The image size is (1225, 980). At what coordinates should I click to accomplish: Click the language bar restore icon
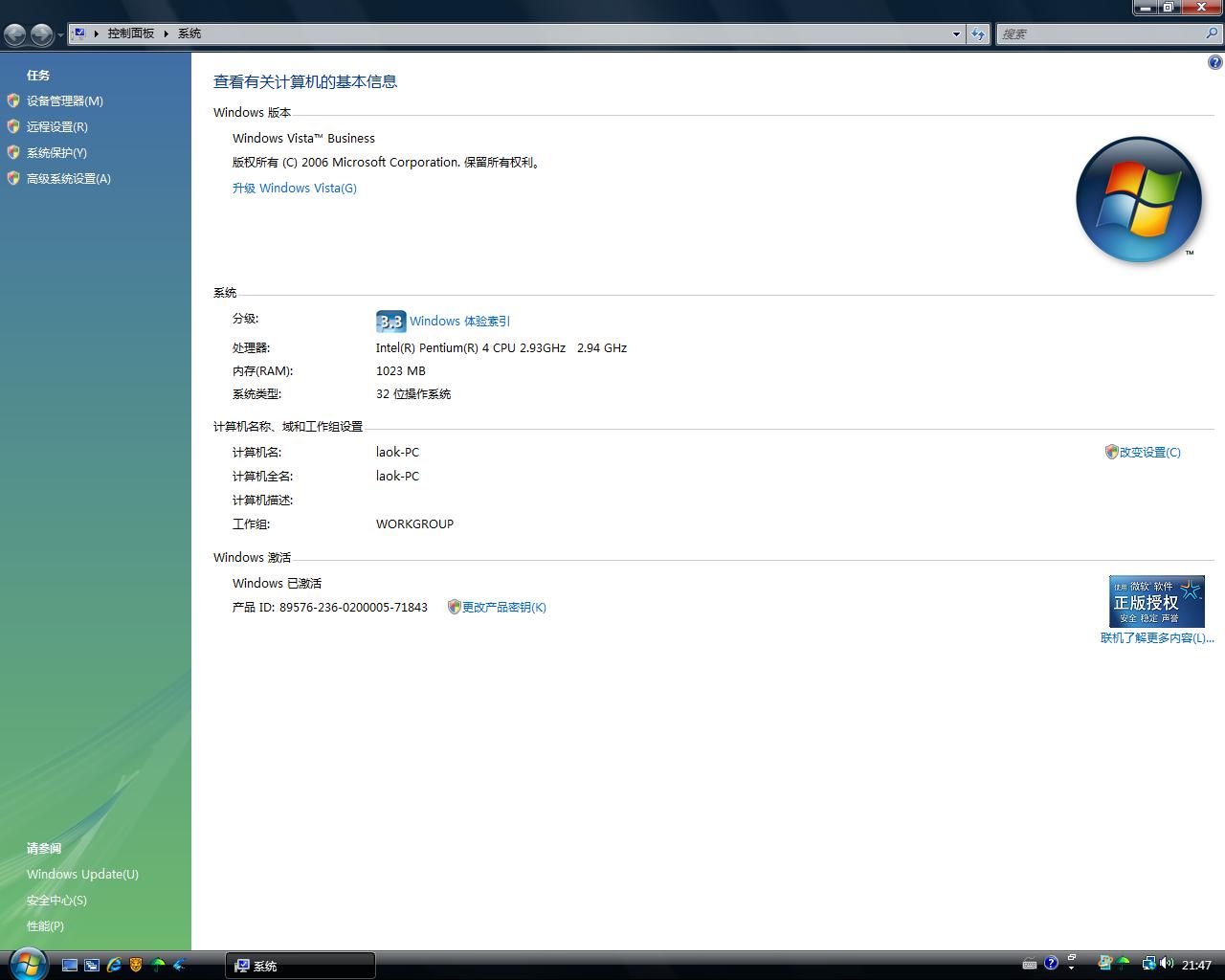[x=1073, y=957]
